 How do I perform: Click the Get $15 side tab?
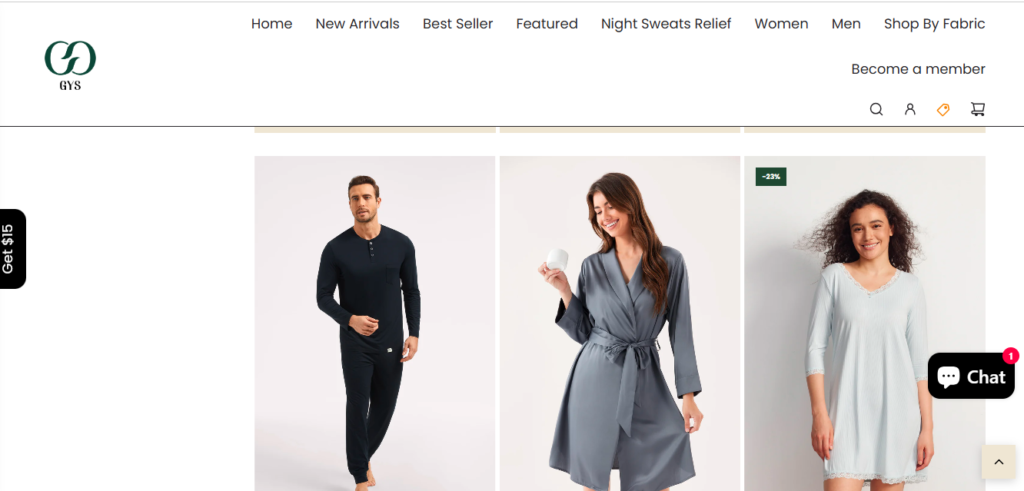point(11,249)
